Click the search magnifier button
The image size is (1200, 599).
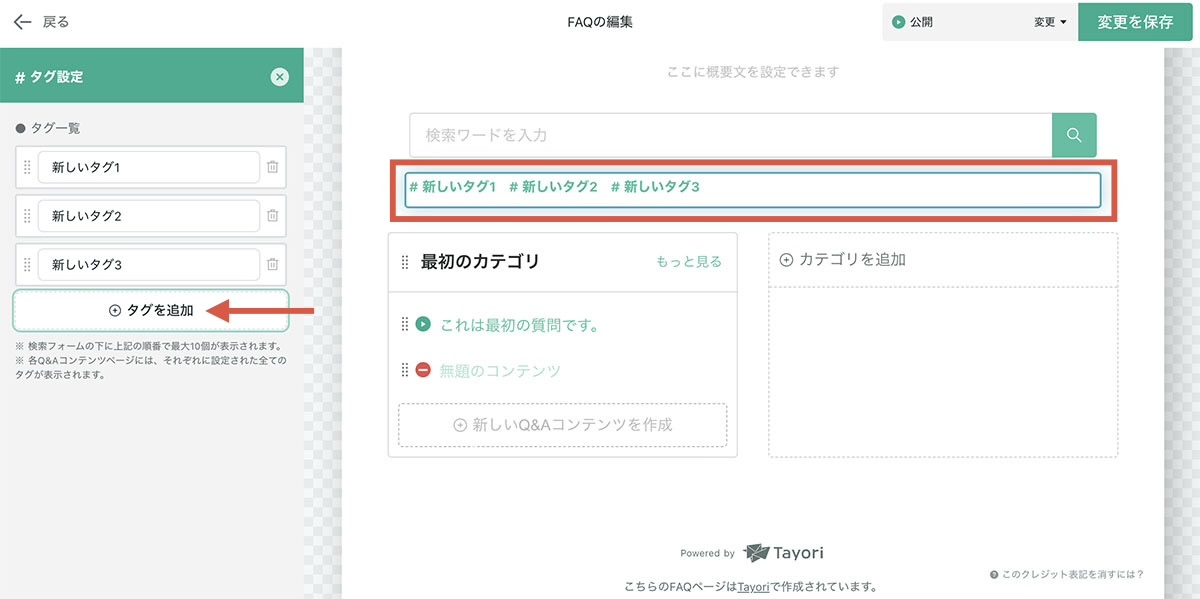[1074, 135]
